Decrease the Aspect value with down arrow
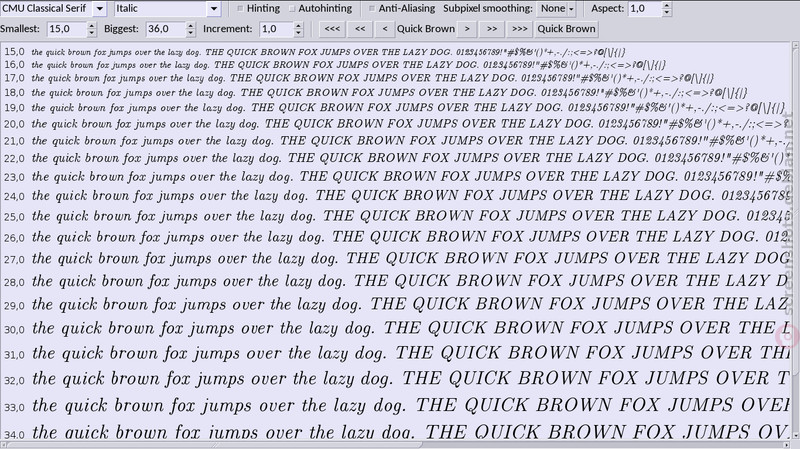This screenshot has width=800, height=449. point(667,12)
